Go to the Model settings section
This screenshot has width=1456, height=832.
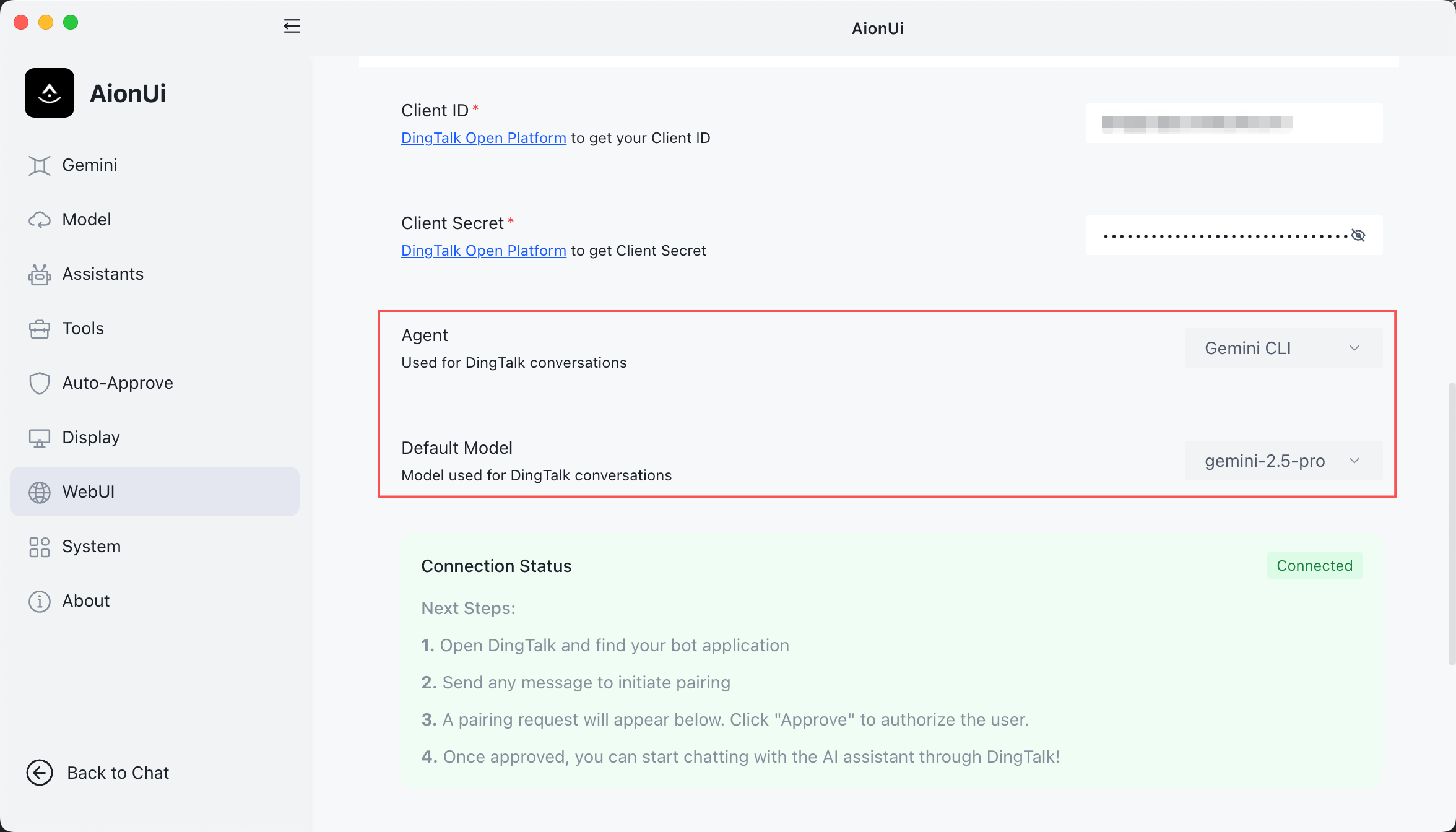coord(155,220)
